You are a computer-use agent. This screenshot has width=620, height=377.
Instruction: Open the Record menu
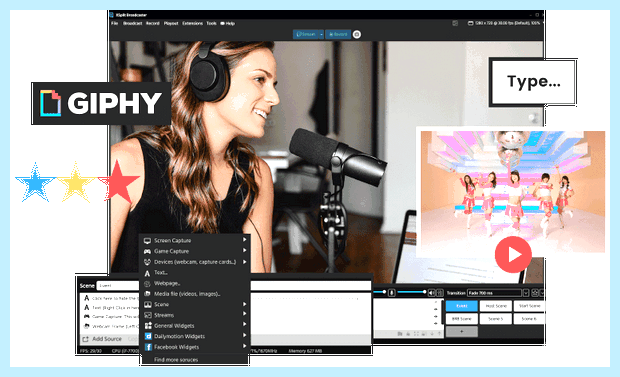(x=153, y=23)
